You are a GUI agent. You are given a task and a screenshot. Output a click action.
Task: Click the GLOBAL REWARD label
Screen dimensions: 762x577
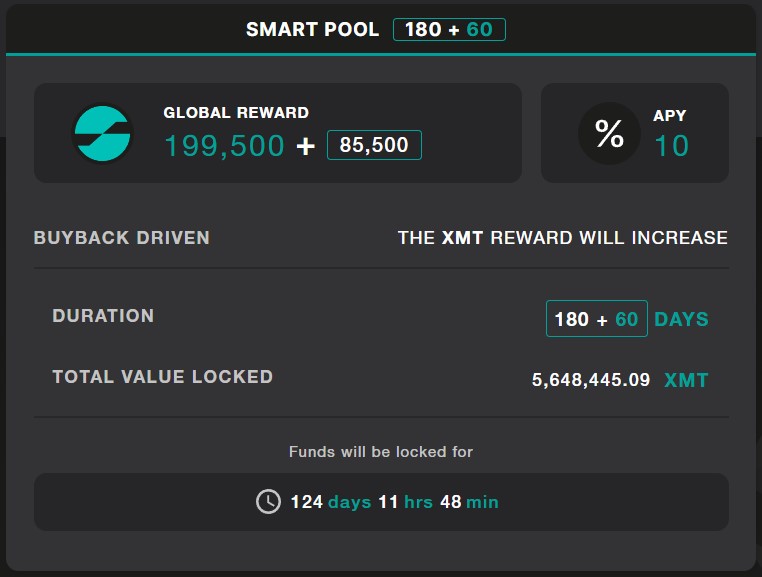(x=236, y=113)
